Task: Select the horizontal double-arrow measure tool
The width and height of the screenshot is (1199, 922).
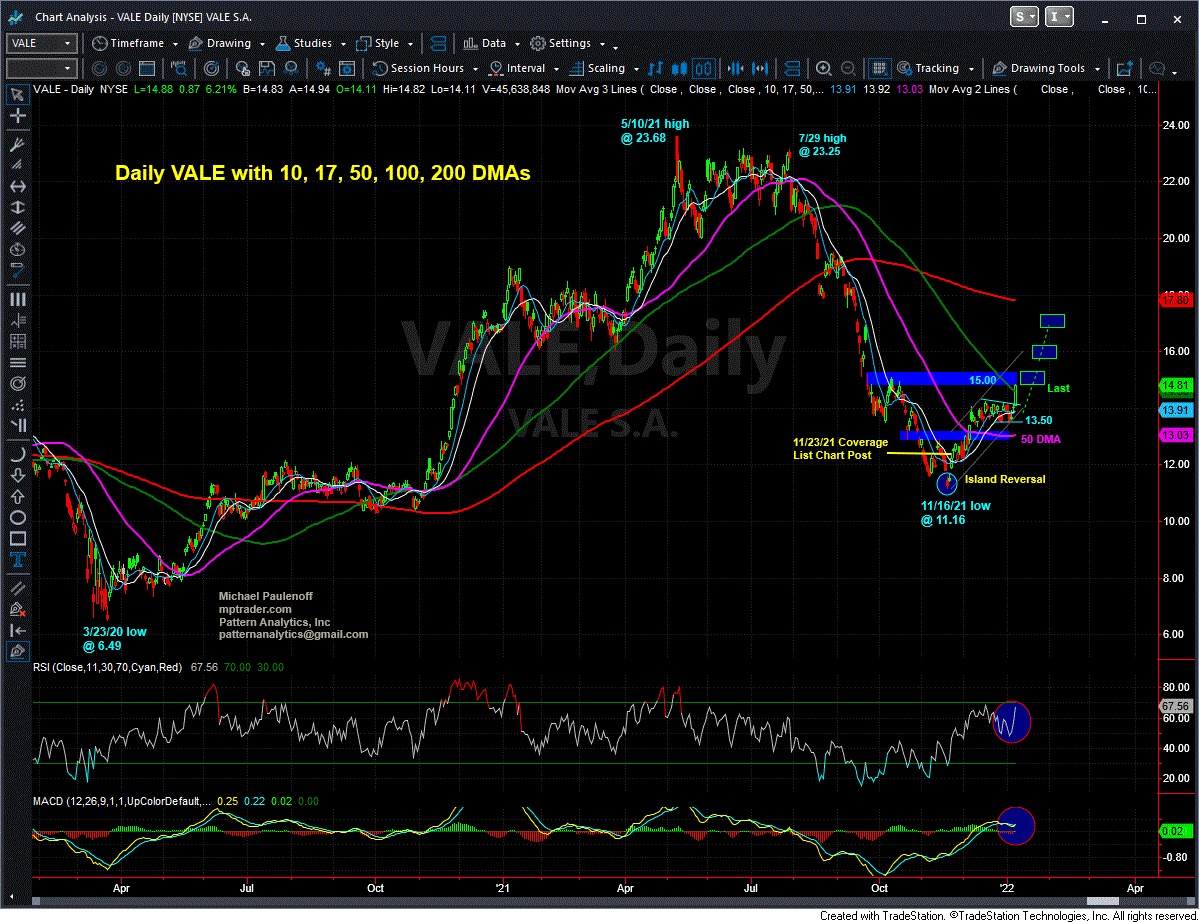Action: tap(17, 186)
